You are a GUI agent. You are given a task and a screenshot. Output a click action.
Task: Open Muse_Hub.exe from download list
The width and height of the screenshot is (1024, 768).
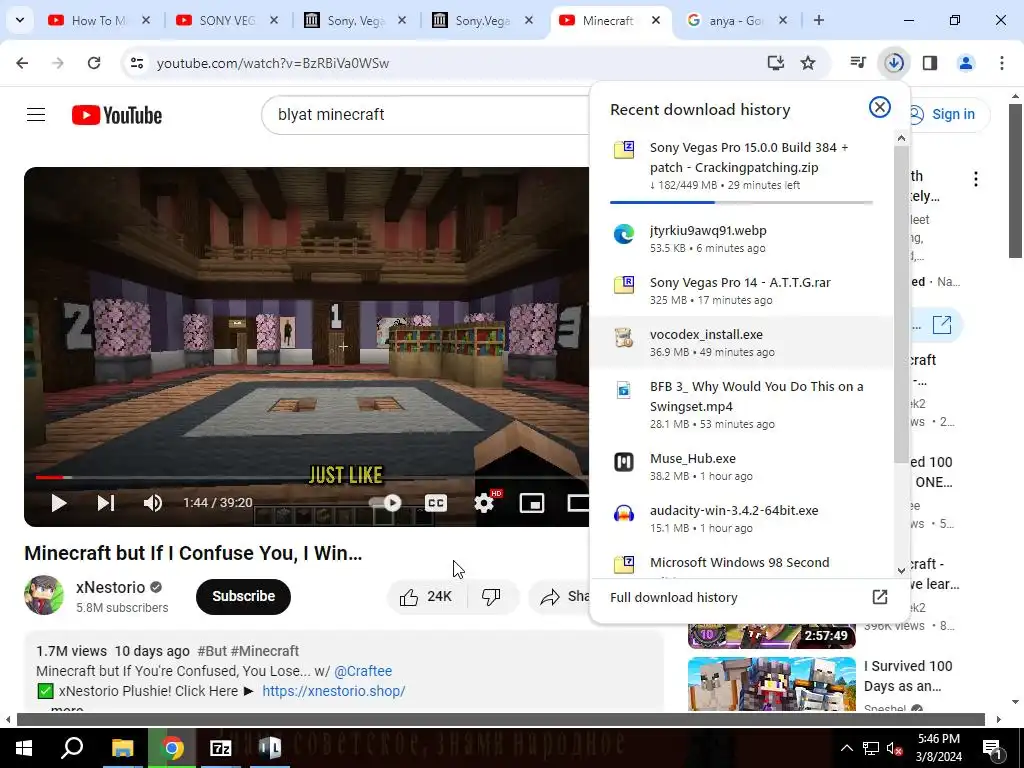(741, 466)
